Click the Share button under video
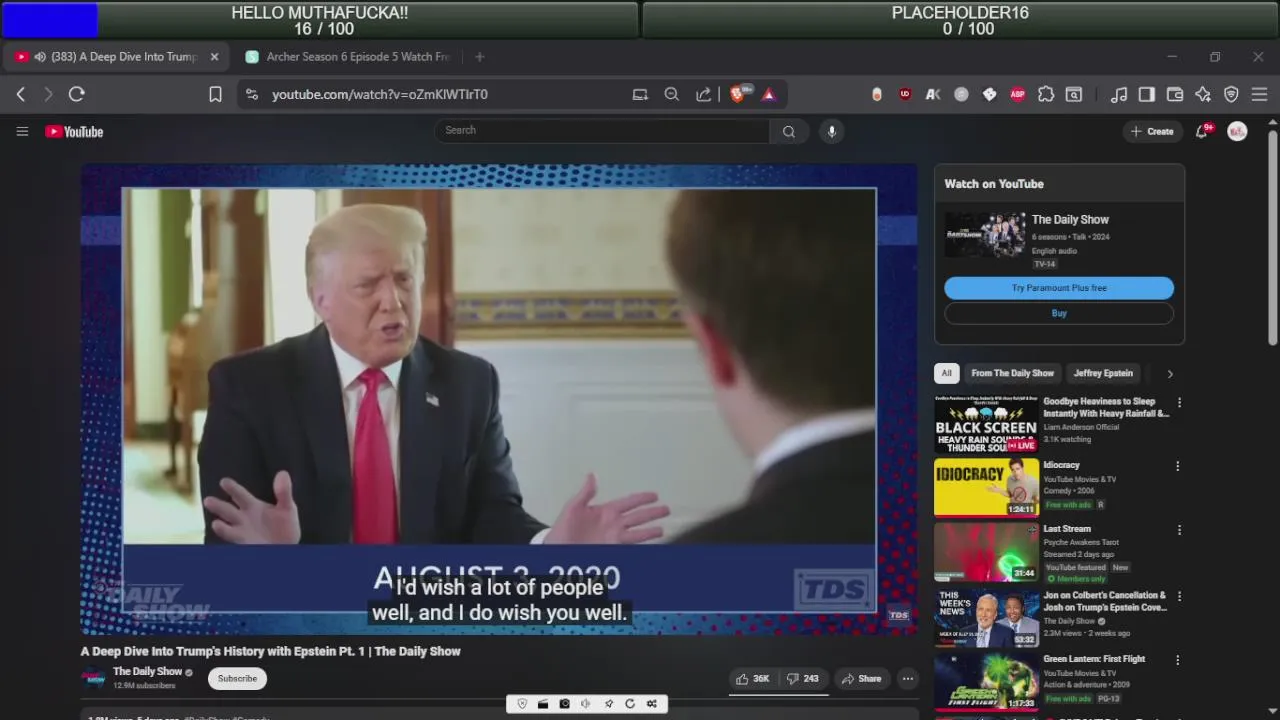Viewport: 1280px width, 720px height. pyautogui.click(x=861, y=679)
